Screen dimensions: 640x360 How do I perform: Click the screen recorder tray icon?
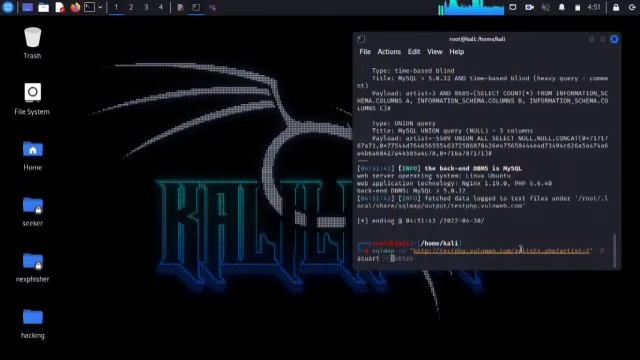click(x=529, y=7)
